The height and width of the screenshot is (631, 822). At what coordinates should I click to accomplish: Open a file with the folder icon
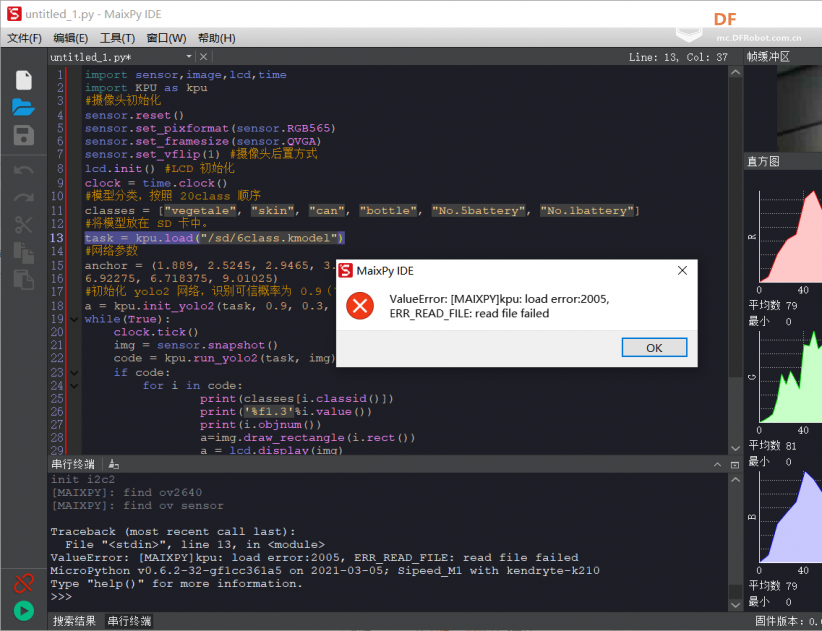click(x=24, y=107)
